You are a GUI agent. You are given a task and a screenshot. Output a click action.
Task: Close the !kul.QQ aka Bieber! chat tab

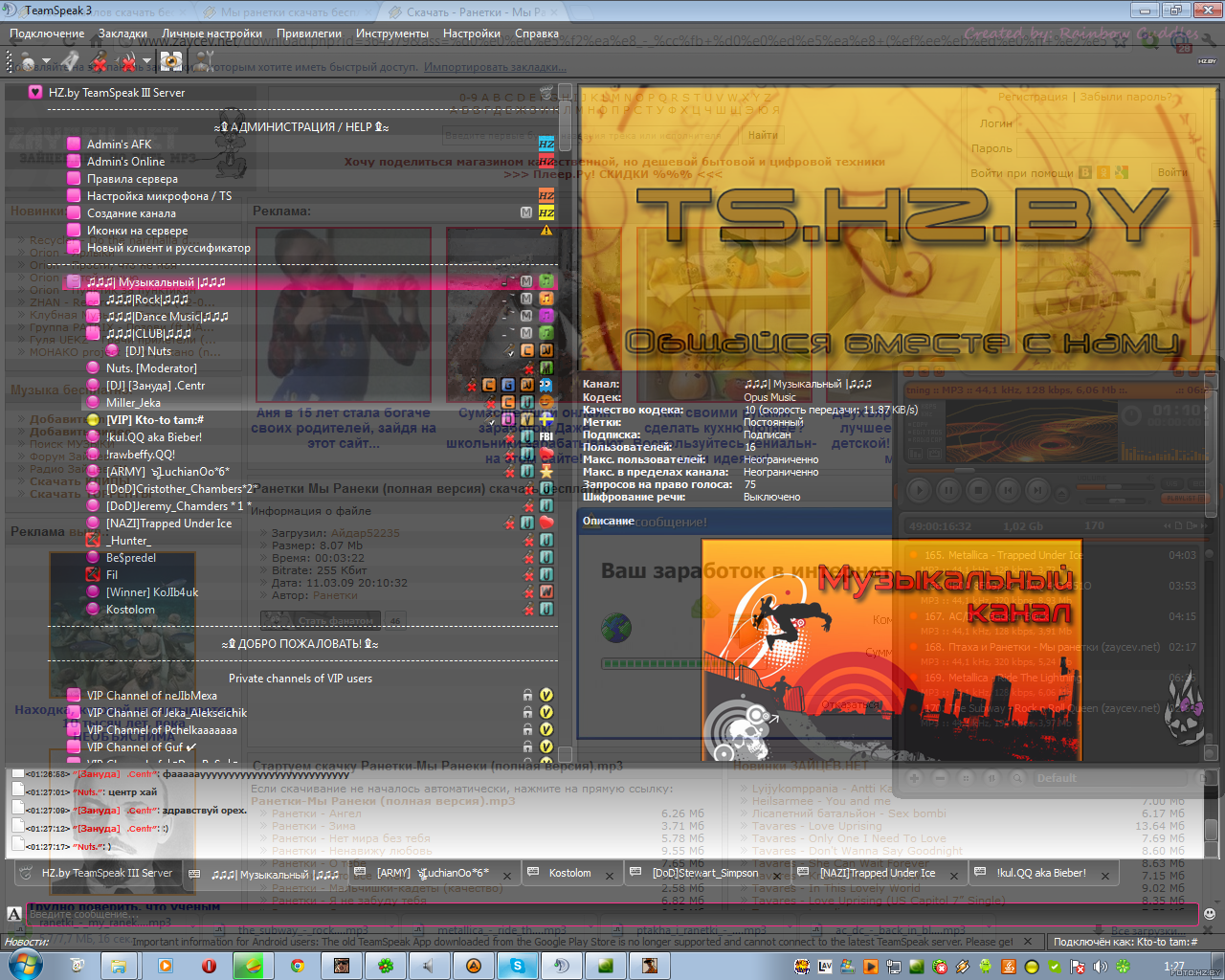tap(1104, 875)
